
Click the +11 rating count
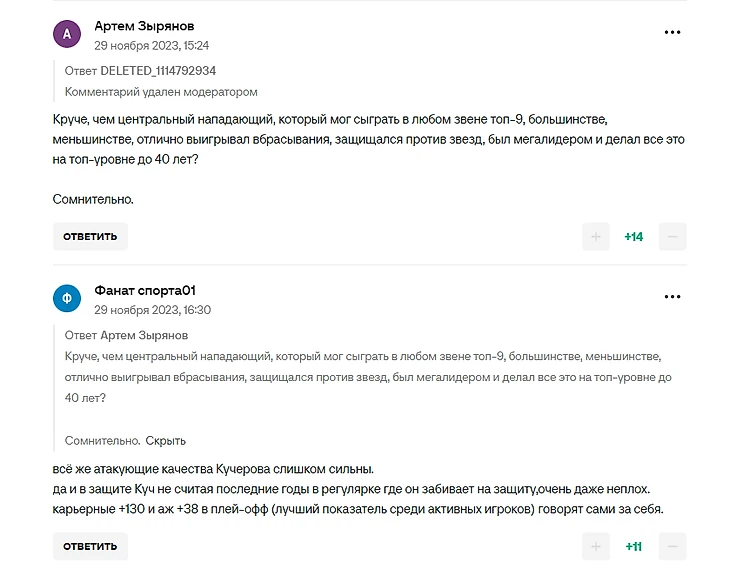click(634, 547)
